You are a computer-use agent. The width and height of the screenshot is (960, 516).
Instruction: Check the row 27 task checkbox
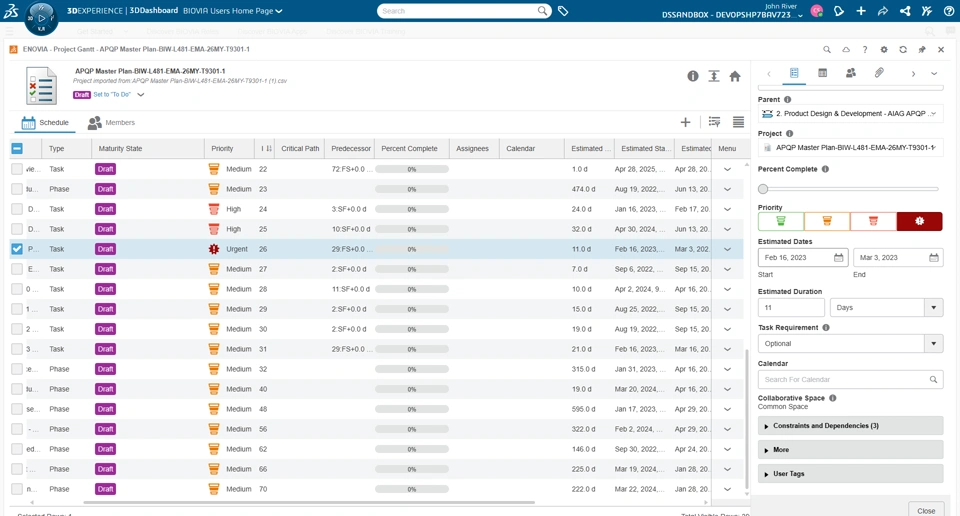click(17, 269)
